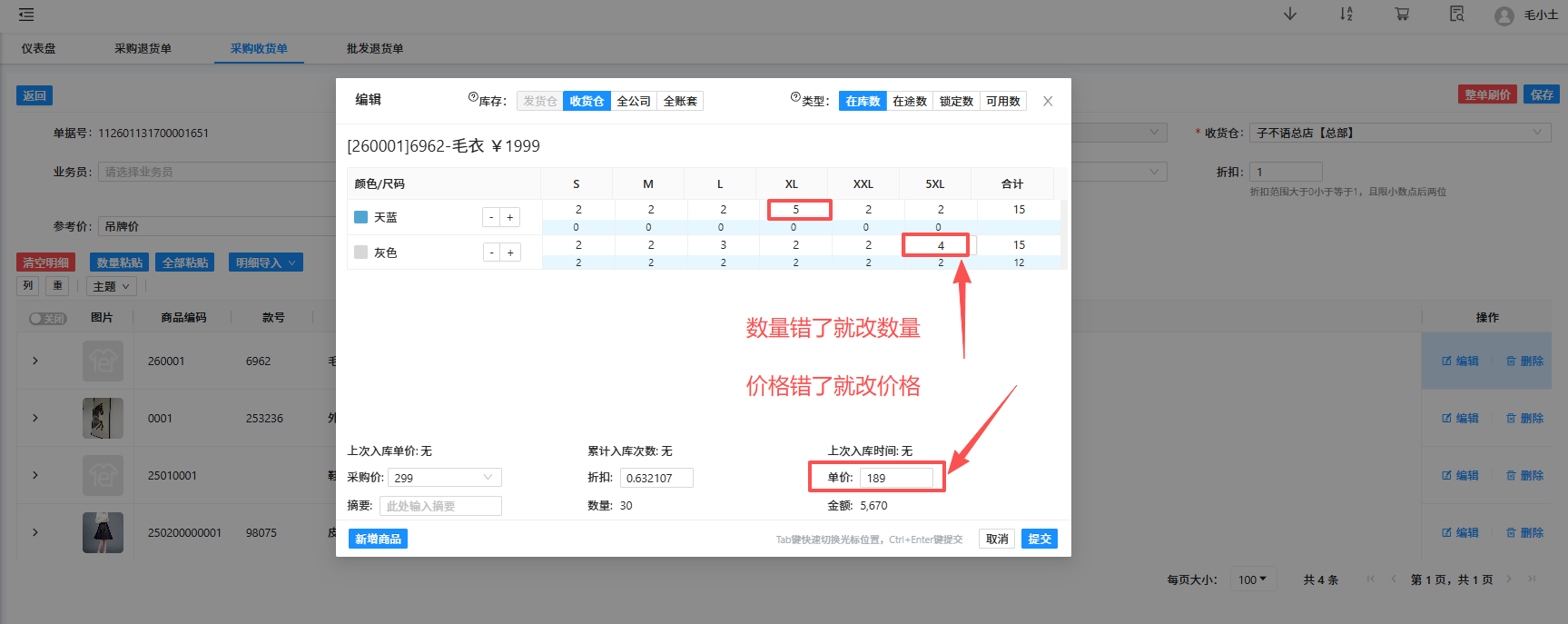1568x624 pixels.
Task: Close the 编辑 dialog with X
Action: (1048, 101)
